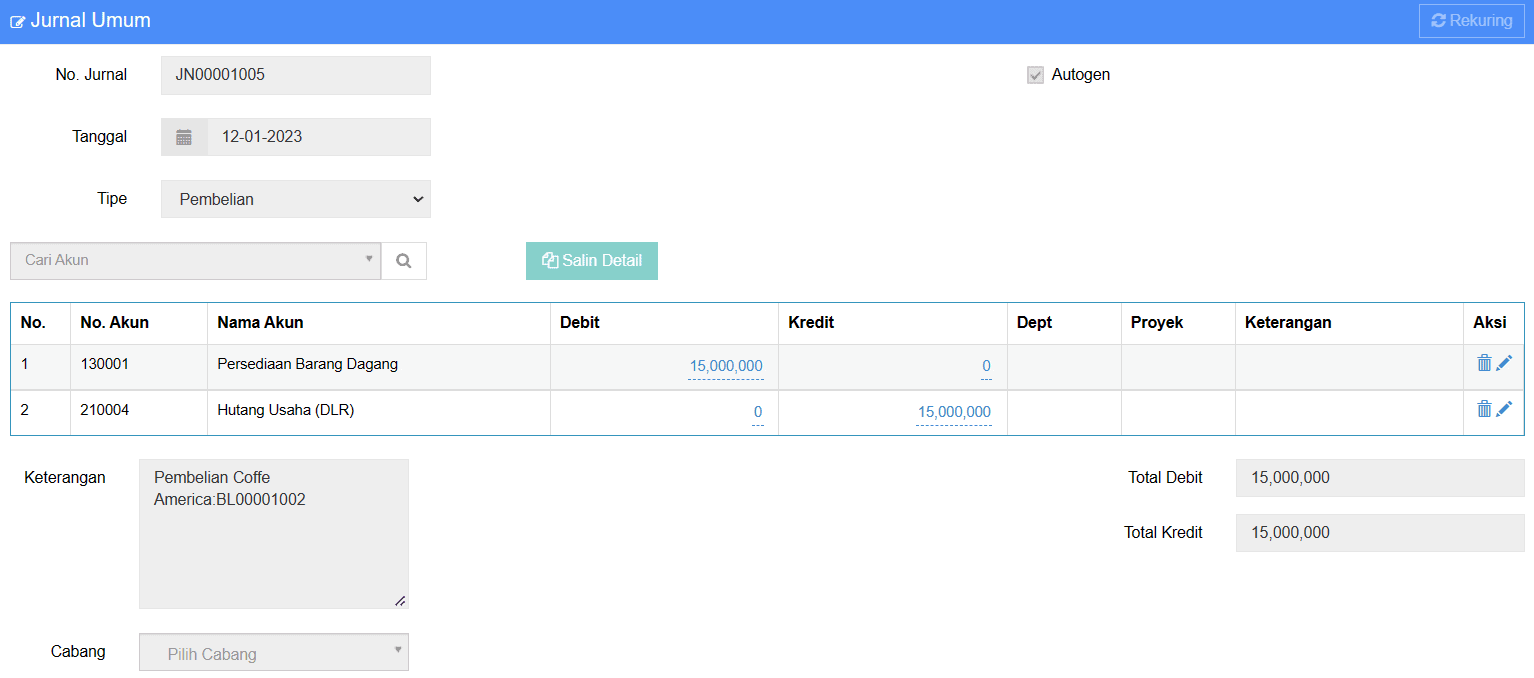Open the calendar icon beside Tanggal
The width and height of the screenshot is (1534, 678).
coord(184,137)
